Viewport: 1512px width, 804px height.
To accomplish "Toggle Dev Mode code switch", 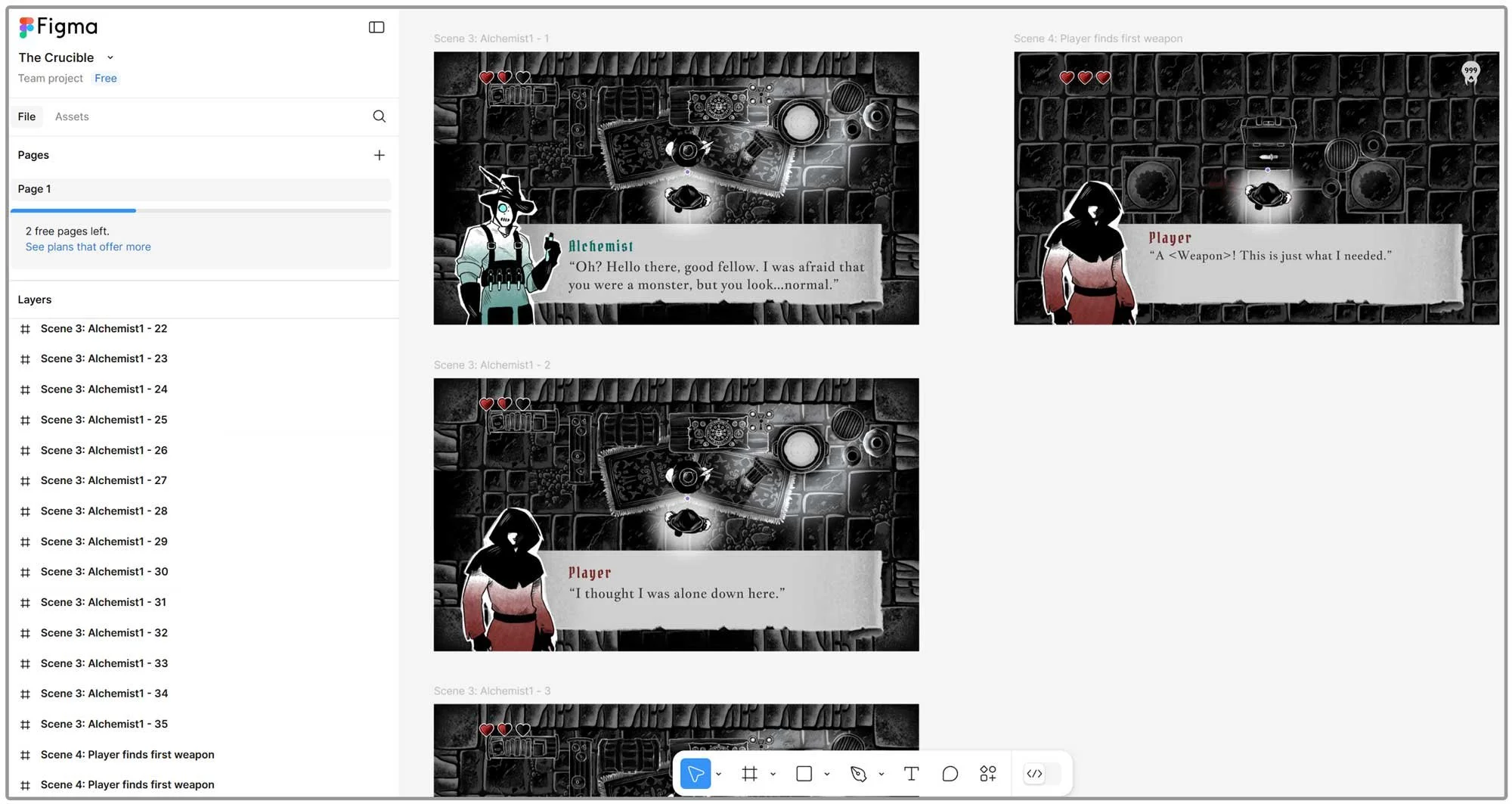I will click(1043, 773).
